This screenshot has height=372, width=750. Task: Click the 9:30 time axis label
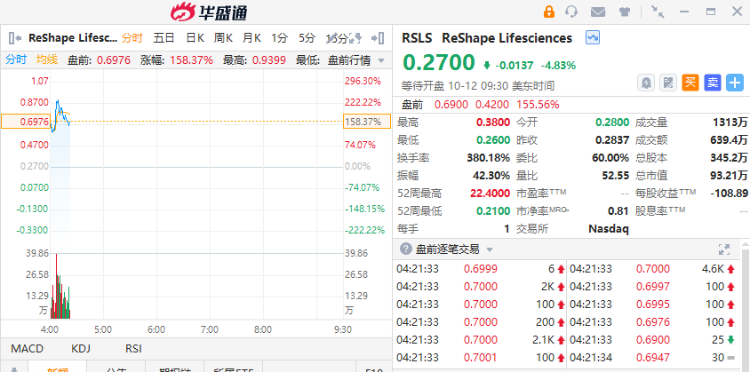pos(343,329)
